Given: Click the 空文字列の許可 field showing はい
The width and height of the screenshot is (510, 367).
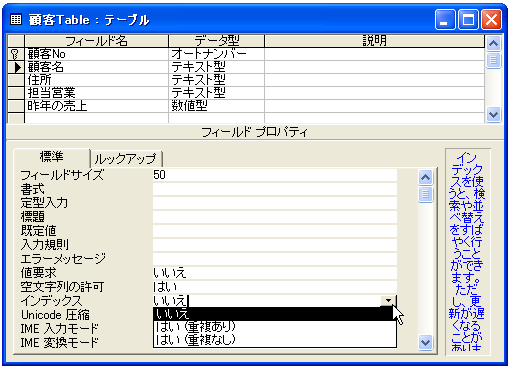Looking at the screenshot, I should pyautogui.click(x=275, y=287).
